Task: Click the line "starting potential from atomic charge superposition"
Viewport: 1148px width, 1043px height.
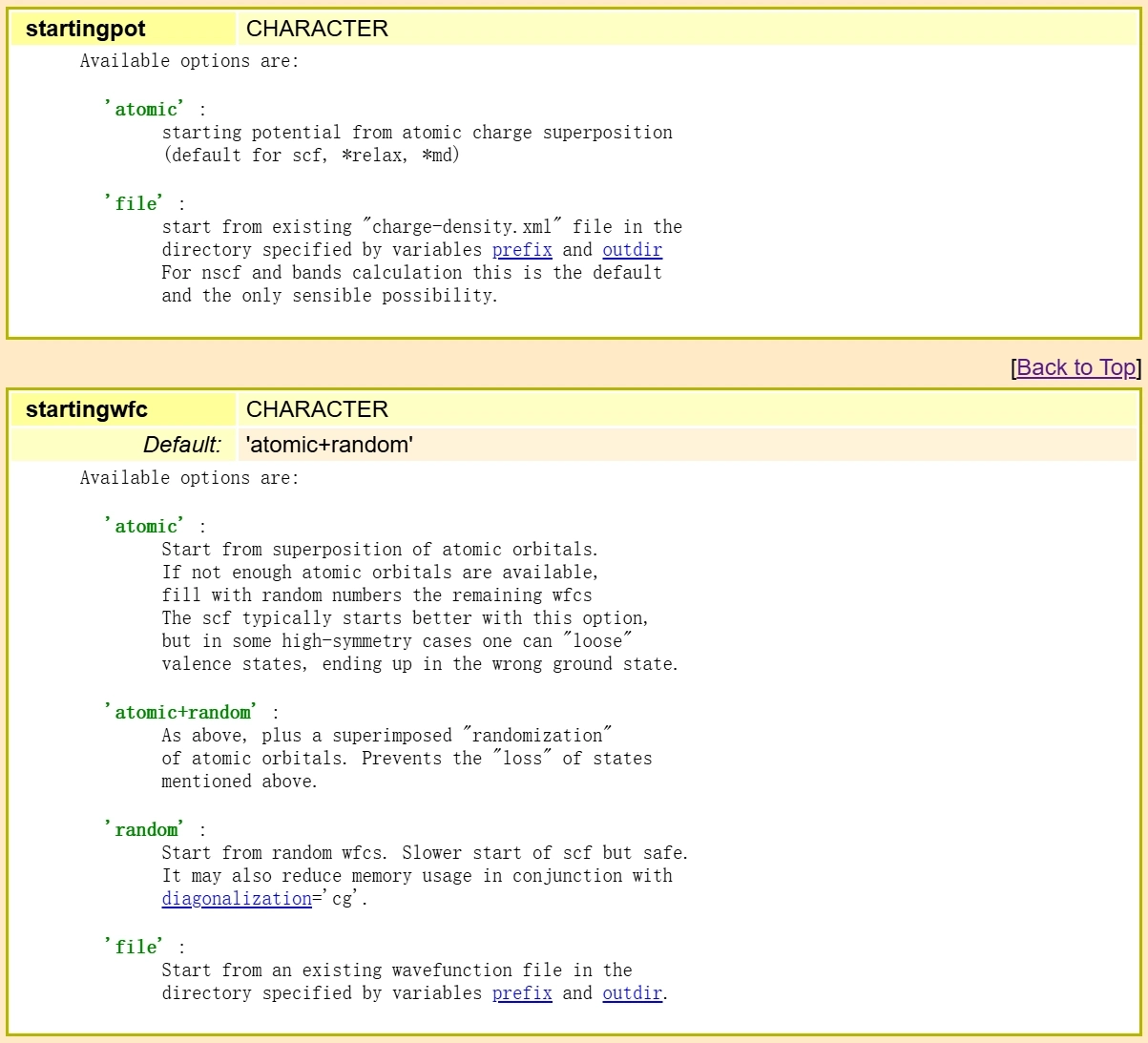Action: (417, 133)
